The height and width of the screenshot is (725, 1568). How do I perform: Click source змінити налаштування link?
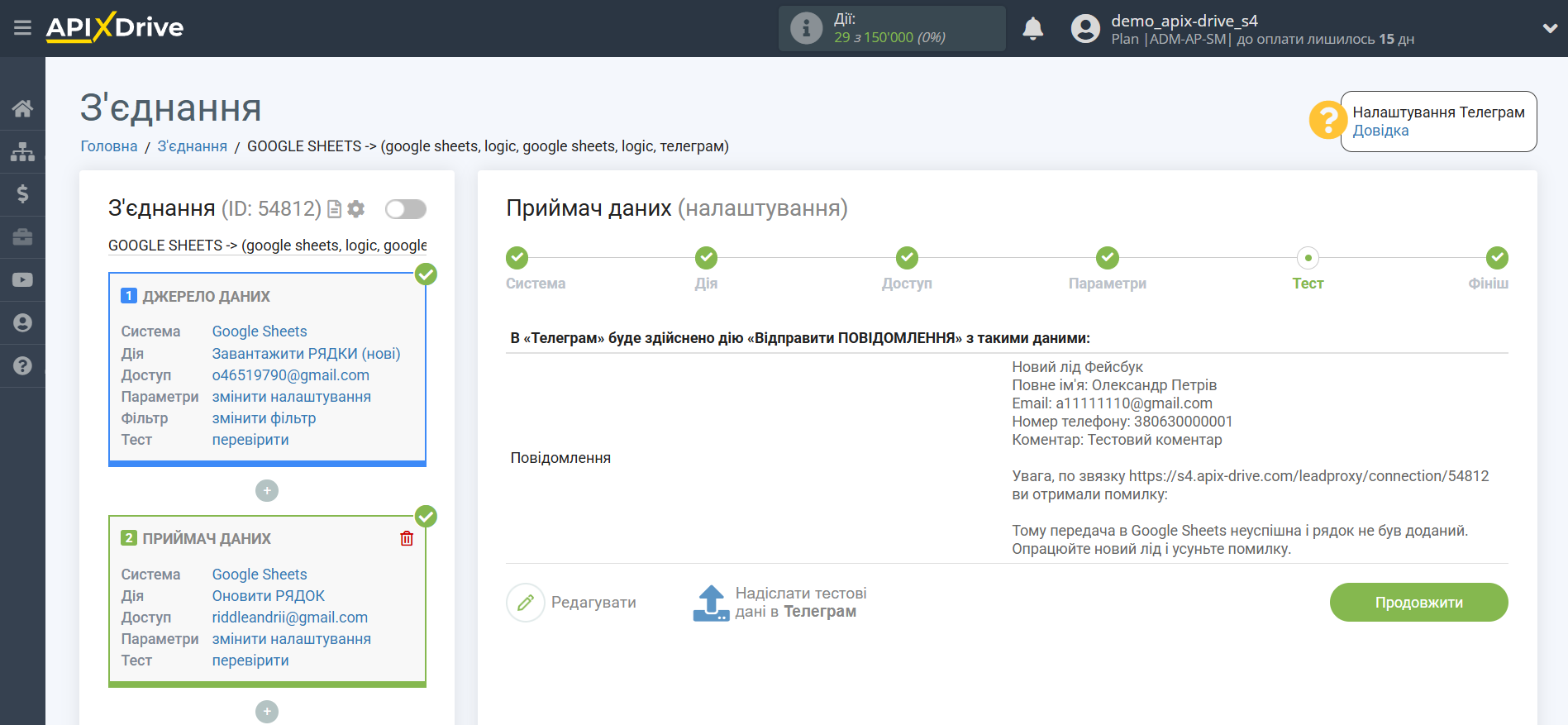click(x=291, y=397)
